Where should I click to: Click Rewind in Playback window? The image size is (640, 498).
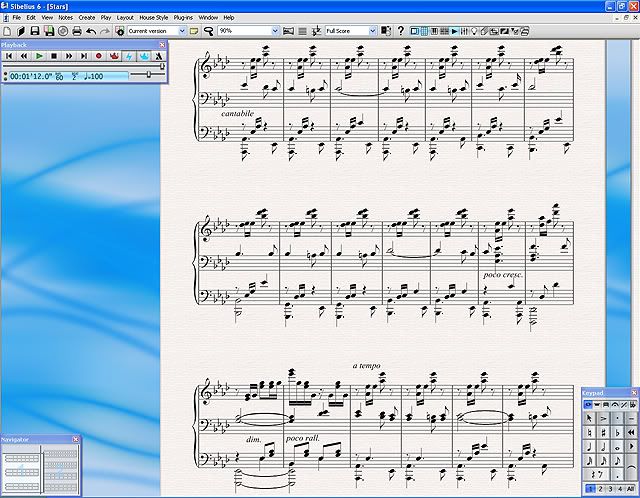click(x=24, y=56)
